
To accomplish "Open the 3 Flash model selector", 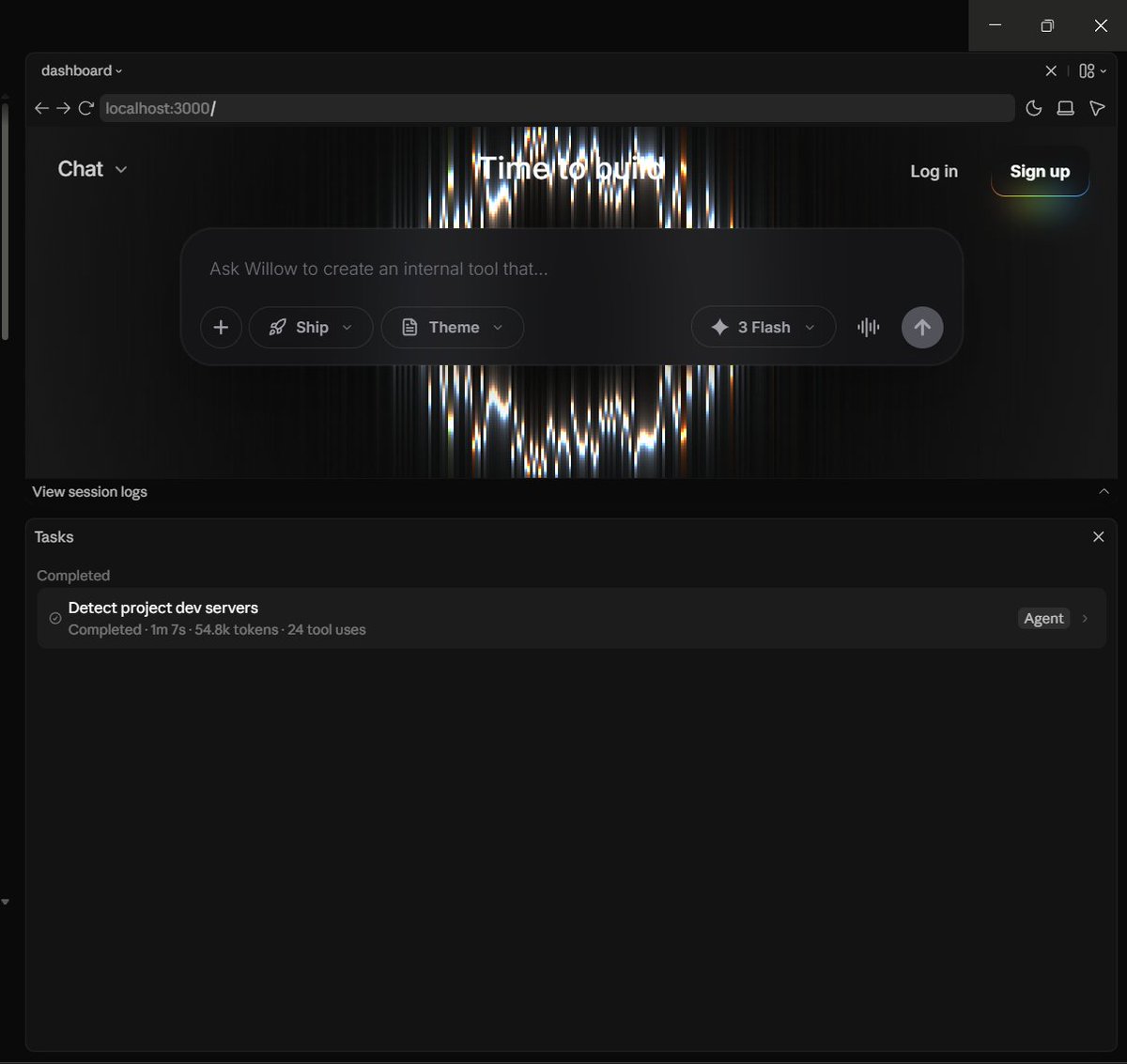I will coord(763,327).
